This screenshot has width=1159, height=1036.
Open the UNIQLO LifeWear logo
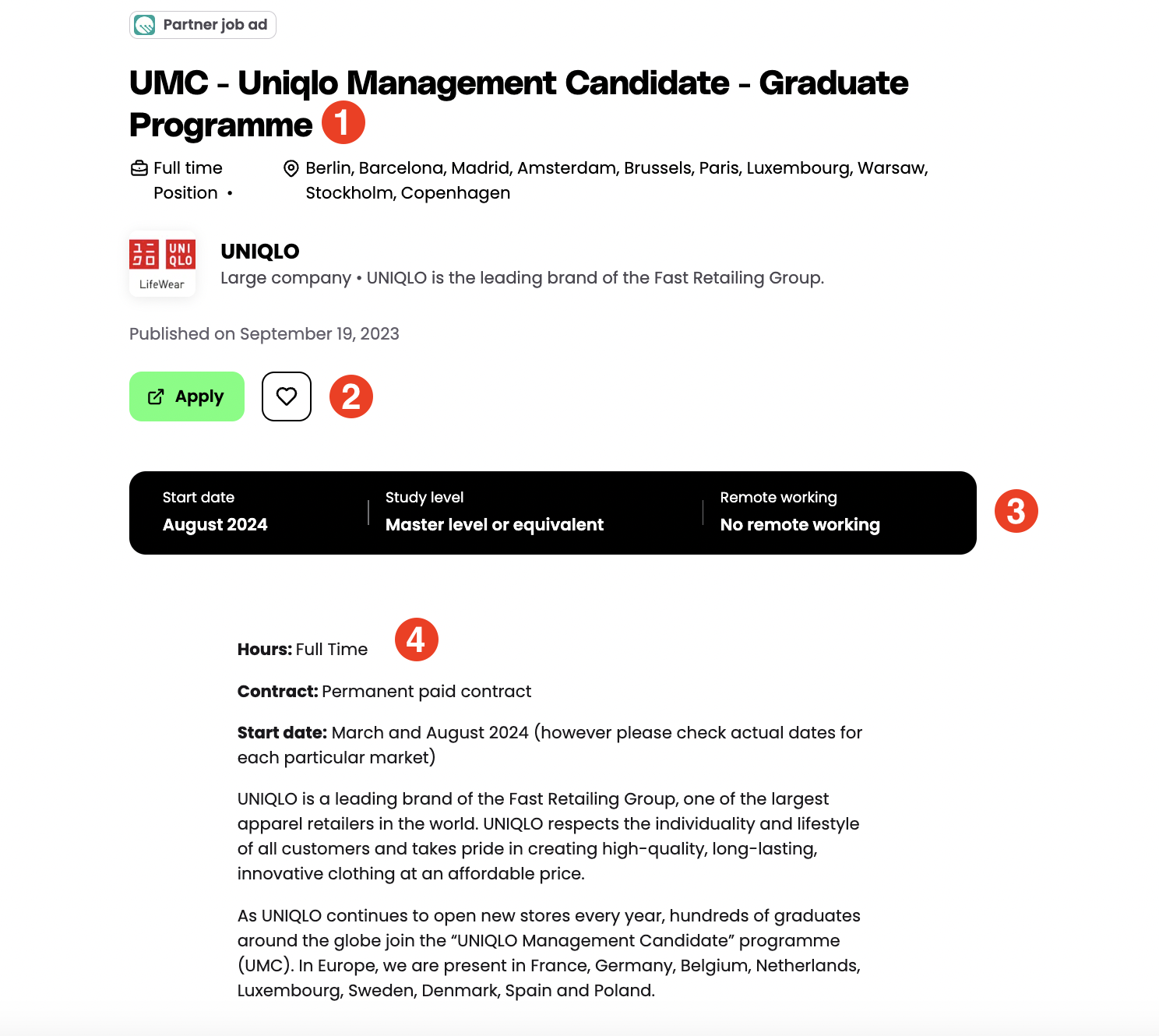162,264
